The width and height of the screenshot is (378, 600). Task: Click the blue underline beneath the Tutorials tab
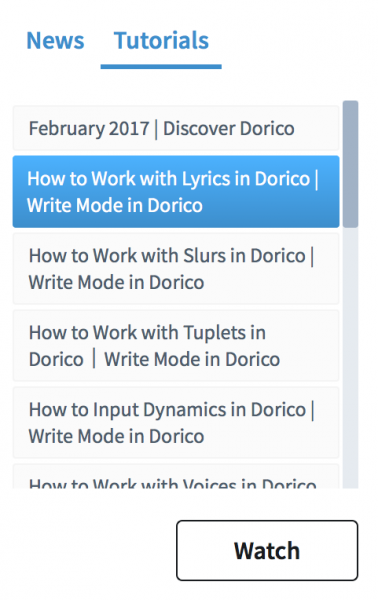(161, 67)
